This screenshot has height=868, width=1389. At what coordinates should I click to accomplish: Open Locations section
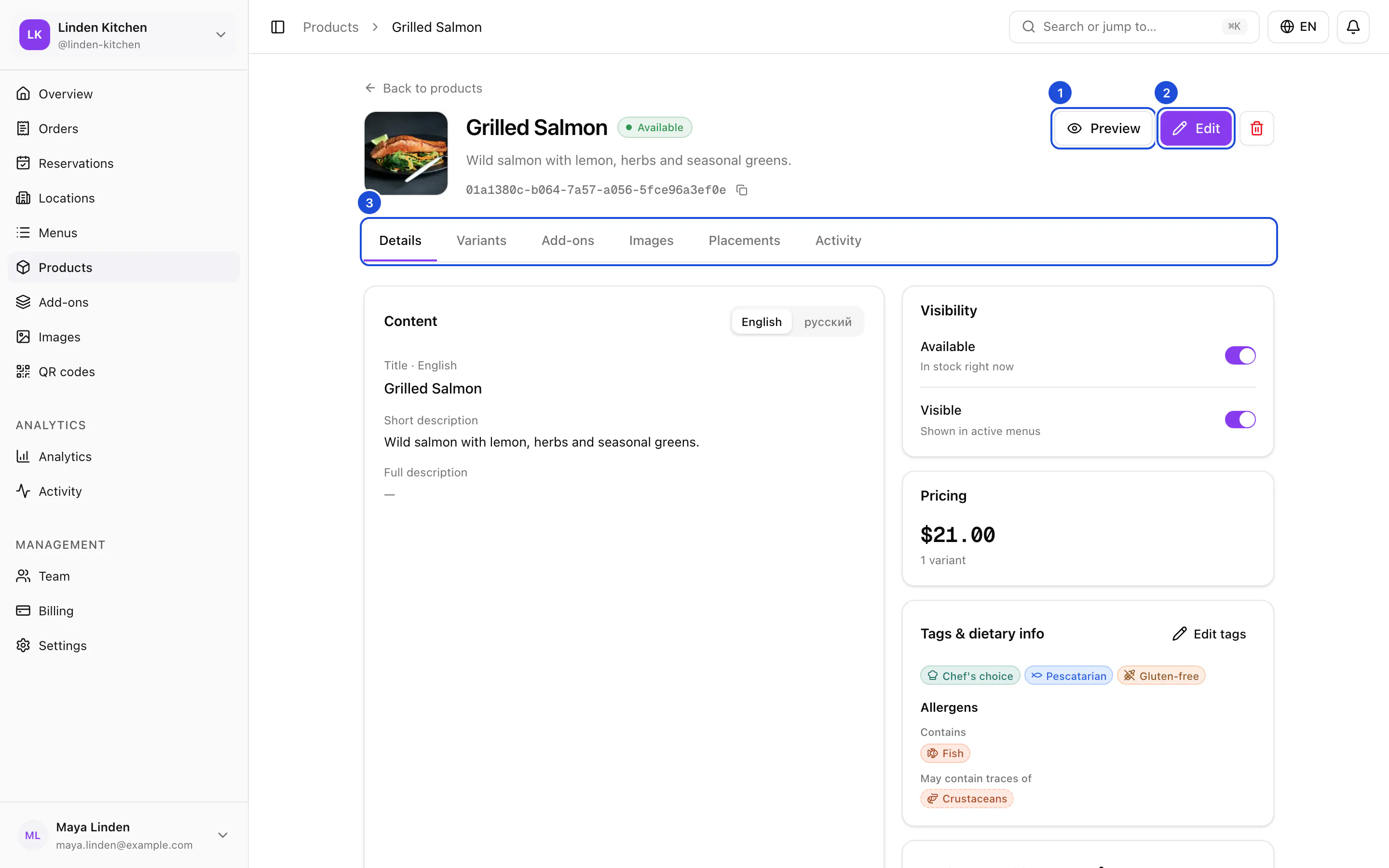124,198
